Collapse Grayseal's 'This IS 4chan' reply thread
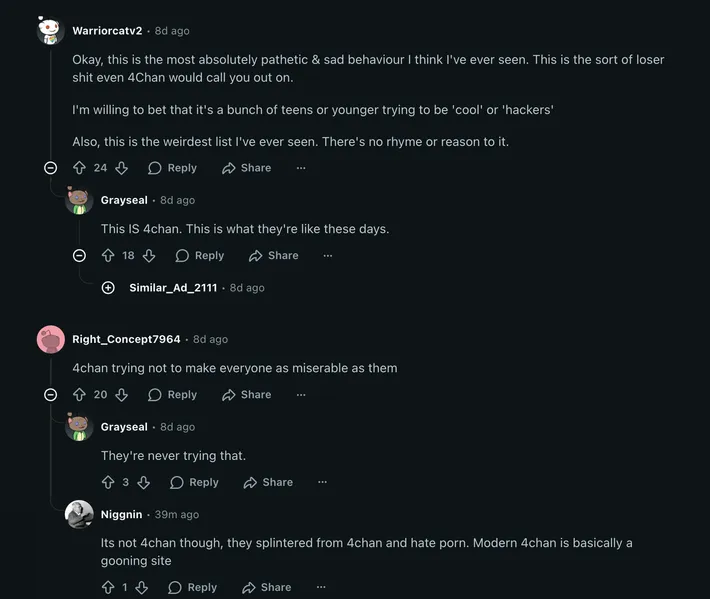This screenshot has width=710, height=599. pyautogui.click(x=80, y=256)
